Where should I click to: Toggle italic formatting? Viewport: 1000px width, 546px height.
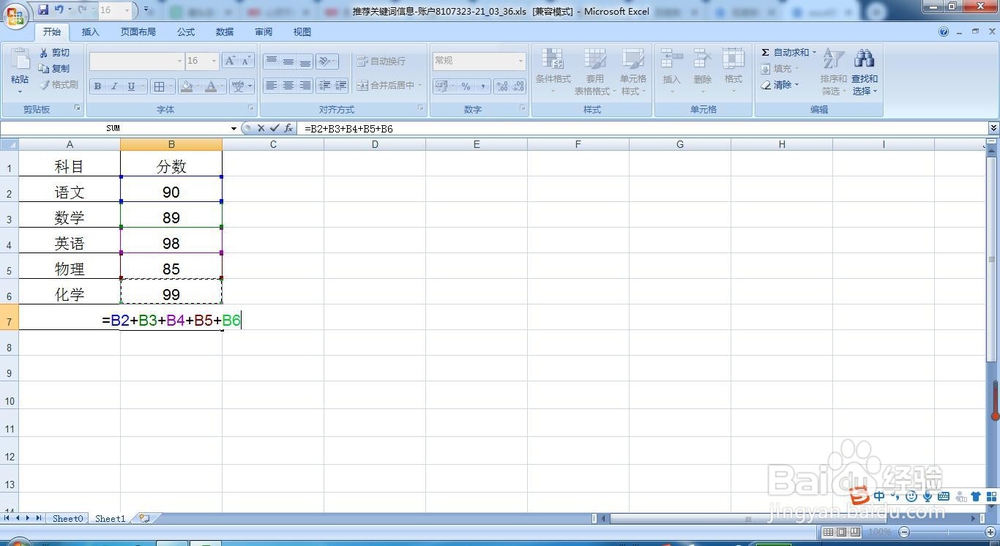coord(114,86)
